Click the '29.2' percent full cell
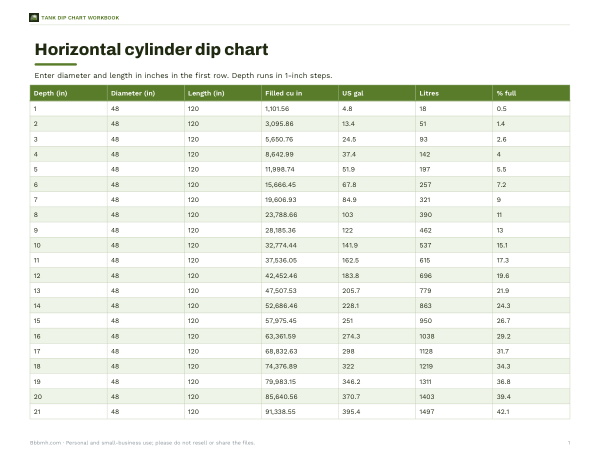This screenshot has width=600, height=464. pos(532,336)
